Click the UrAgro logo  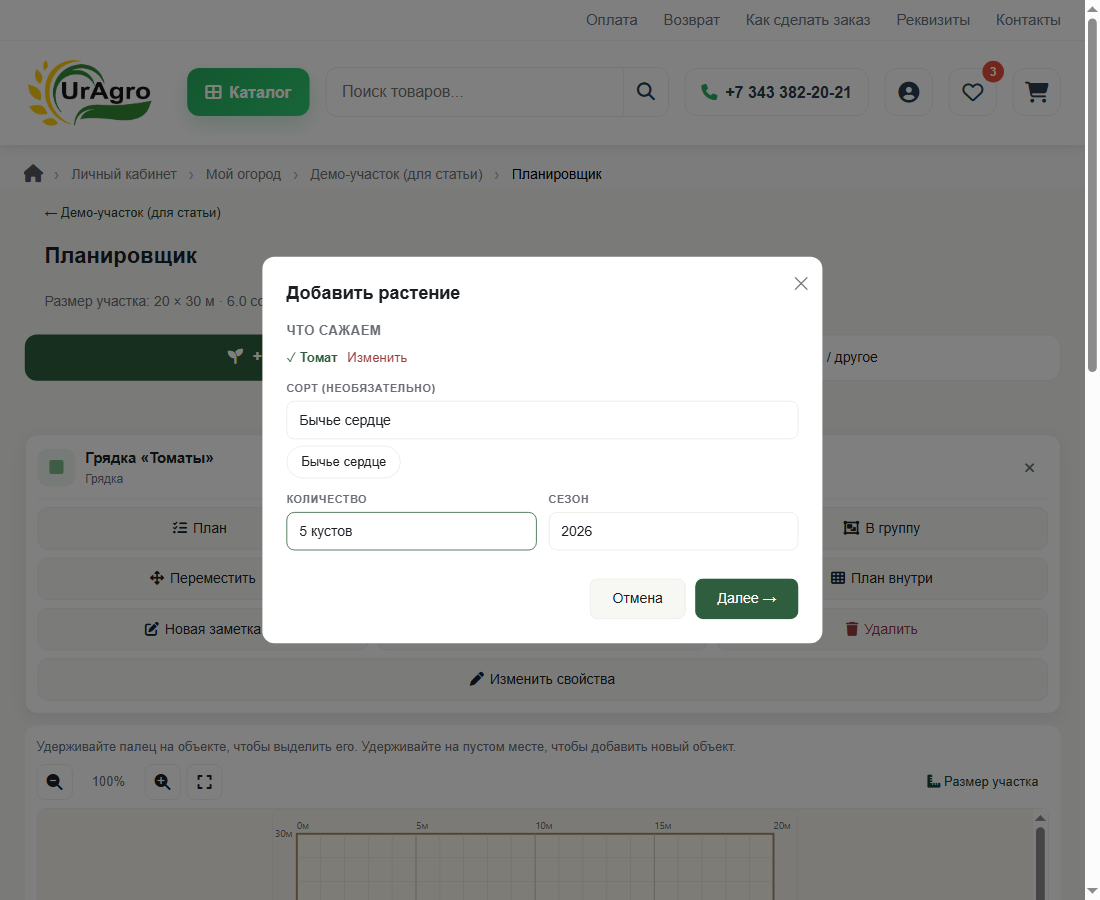pos(89,93)
